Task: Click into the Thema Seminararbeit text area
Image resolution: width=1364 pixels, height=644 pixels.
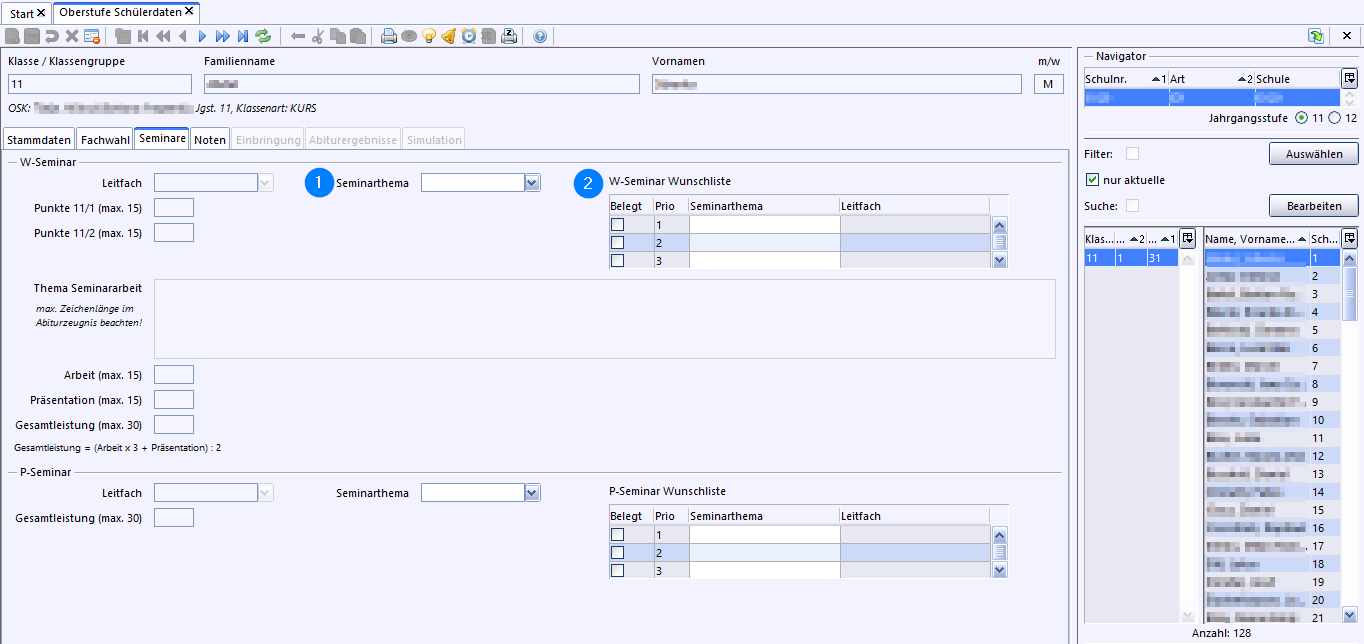Action: [x=605, y=318]
